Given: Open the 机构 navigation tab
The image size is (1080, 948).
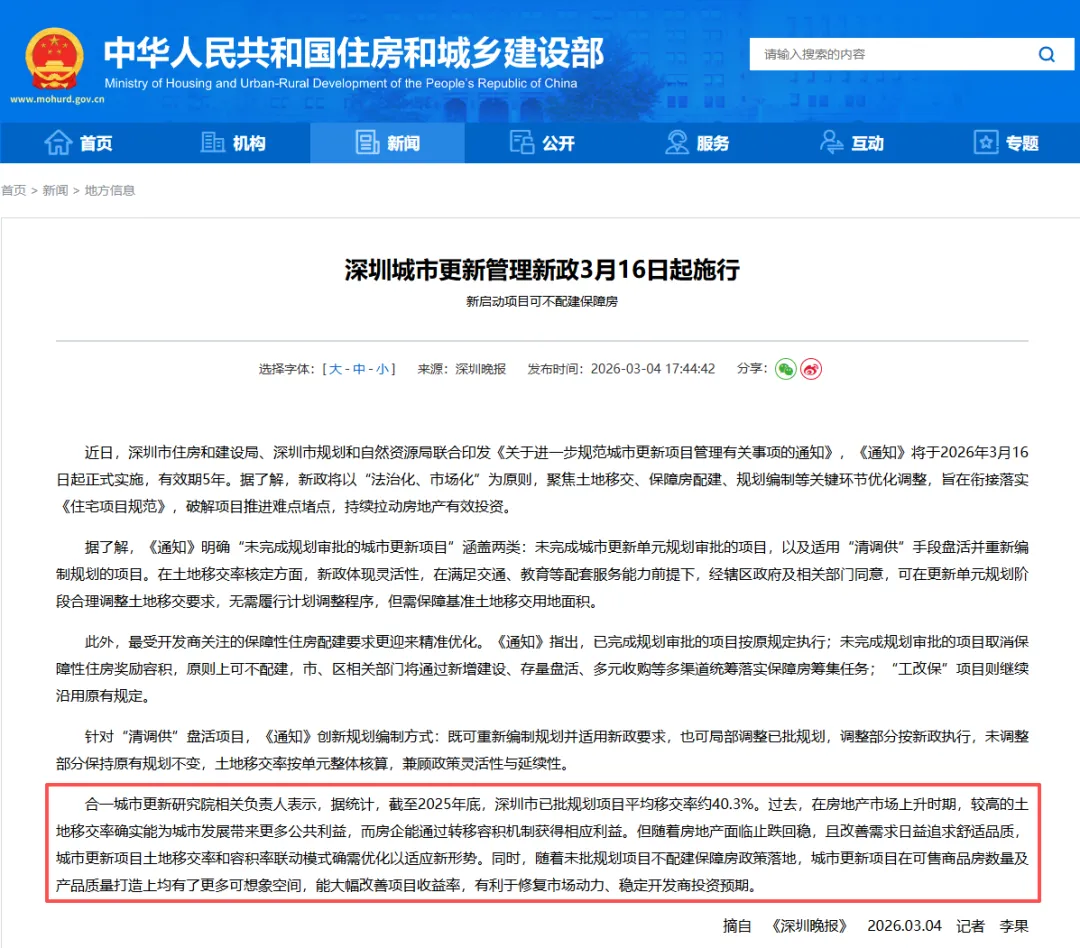Looking at the screenshot, I should (233, 143).
